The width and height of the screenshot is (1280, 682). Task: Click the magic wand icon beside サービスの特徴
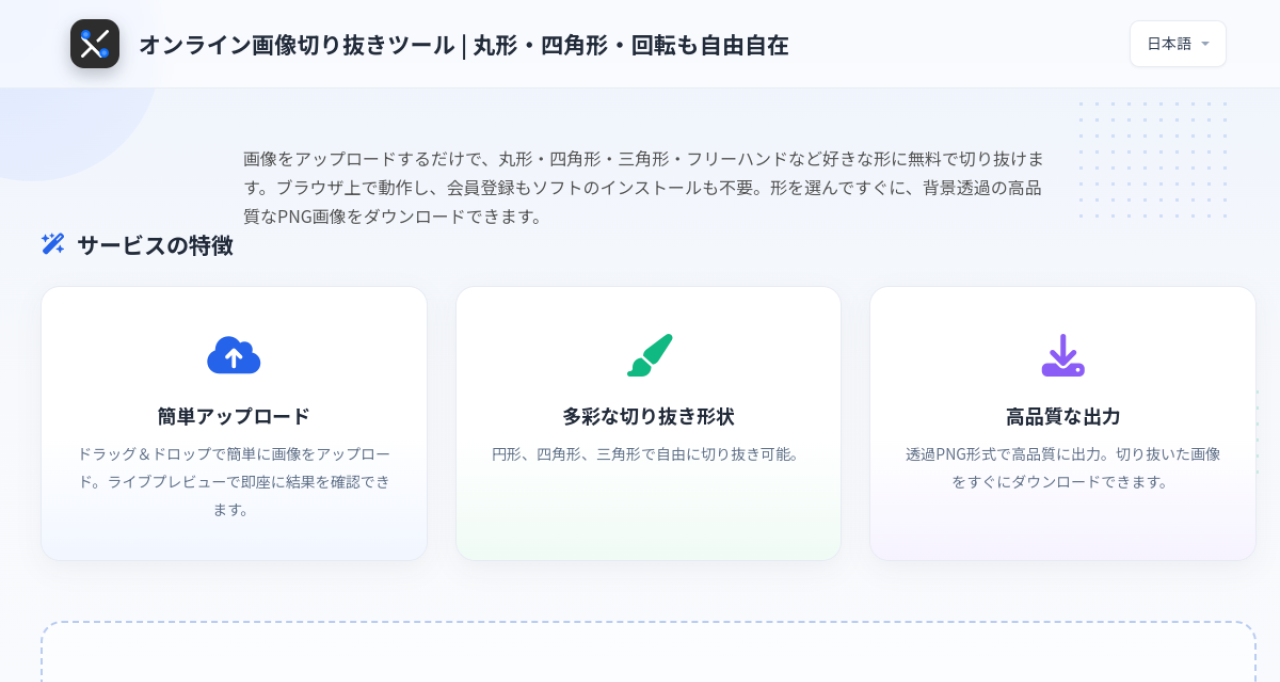pyautogui.click(x=53, y=243)
